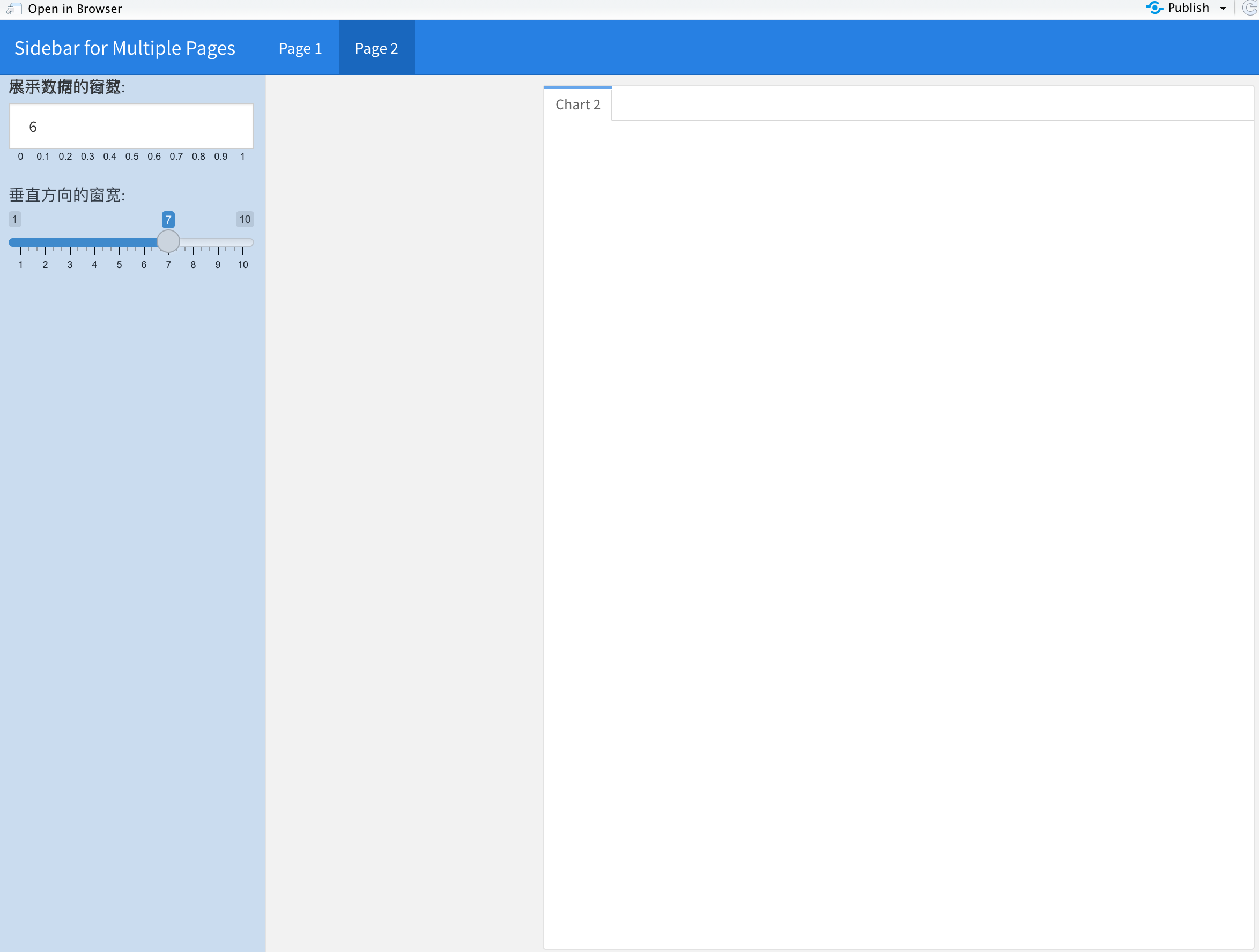Click the refresh icon at top right

click(1250, 8)
